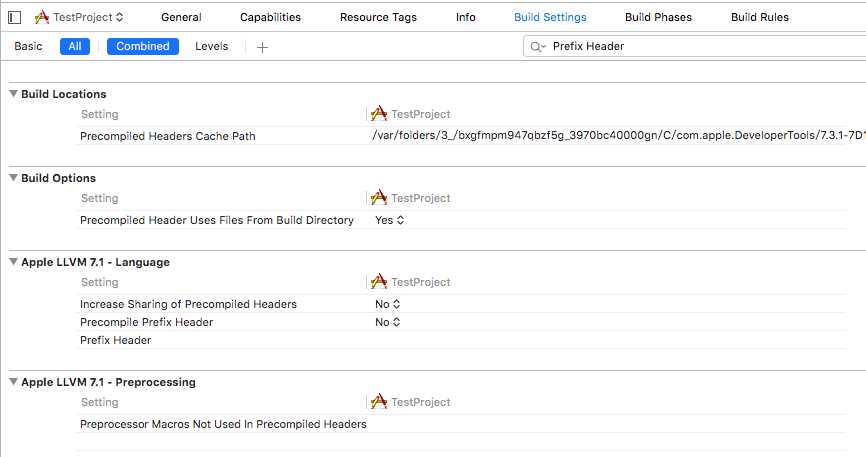The height and width of the screenshot is (457, 866).
Task: Open No popup for Precompile Prefix Header
Action: [387, 322]
